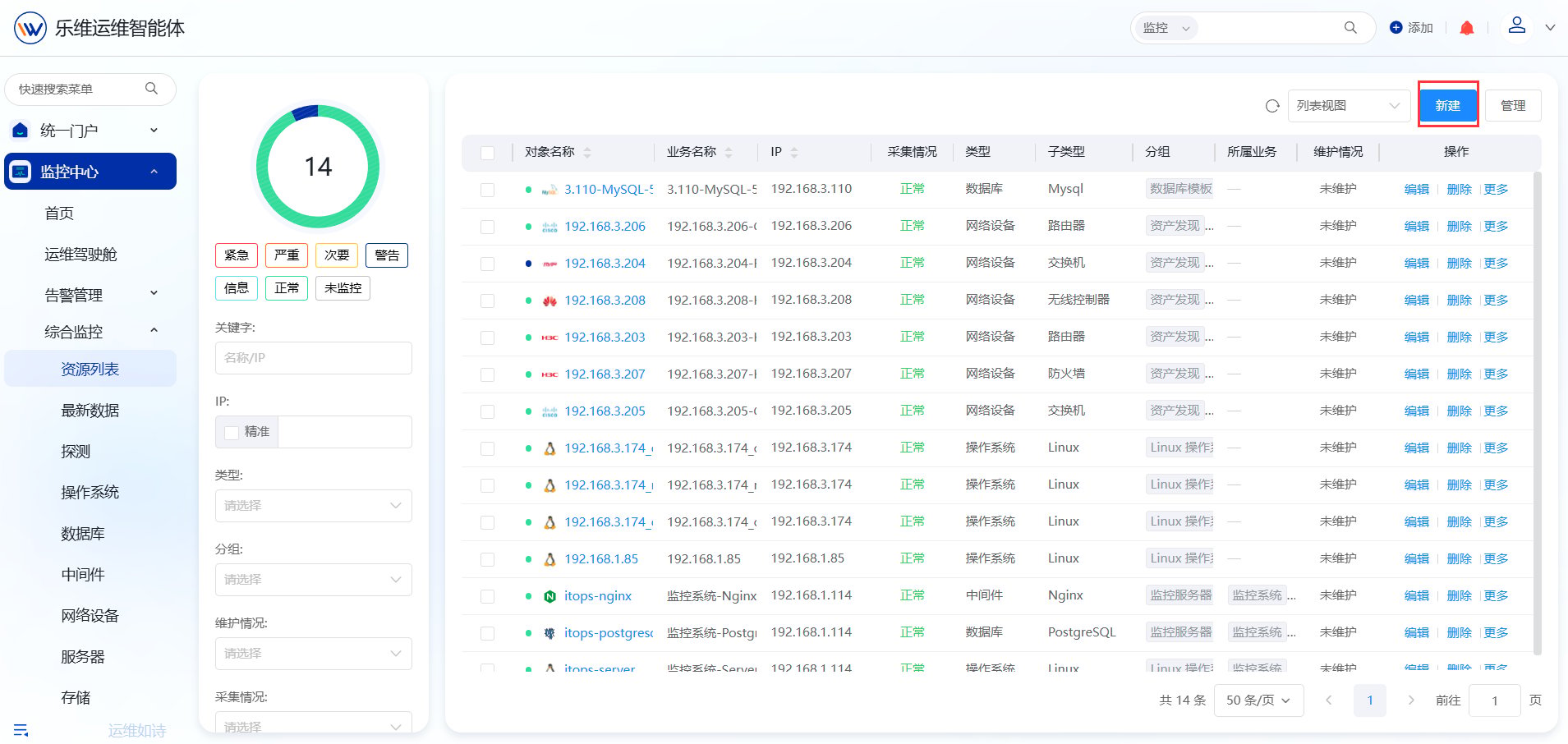Sort by 对象名称 column arrows
1568x744 pixels.
tap(586, 152)
